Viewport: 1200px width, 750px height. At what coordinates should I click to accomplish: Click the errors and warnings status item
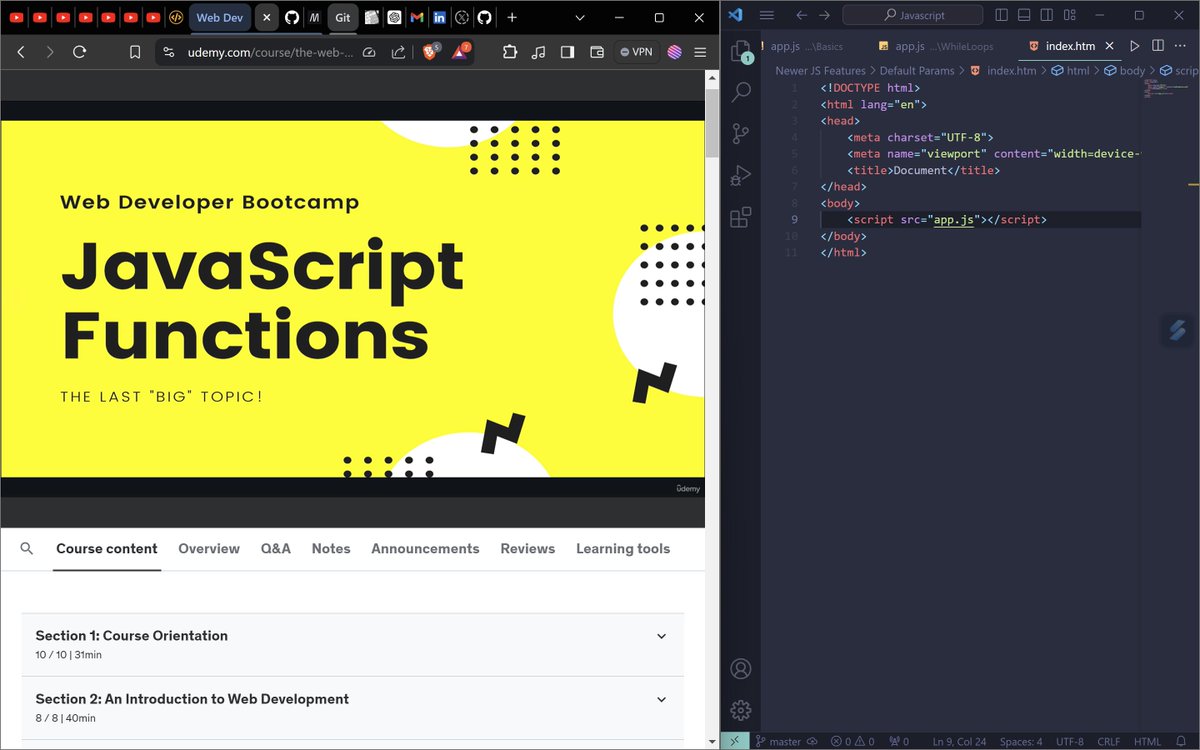coord(853,741)
